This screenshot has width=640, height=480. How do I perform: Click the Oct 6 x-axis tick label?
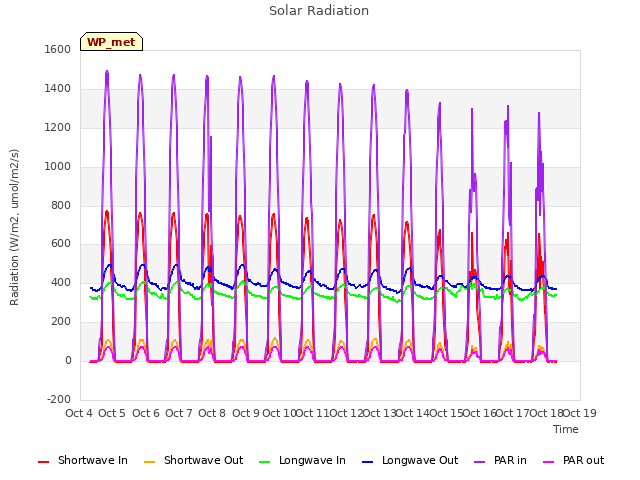point(146,413)
